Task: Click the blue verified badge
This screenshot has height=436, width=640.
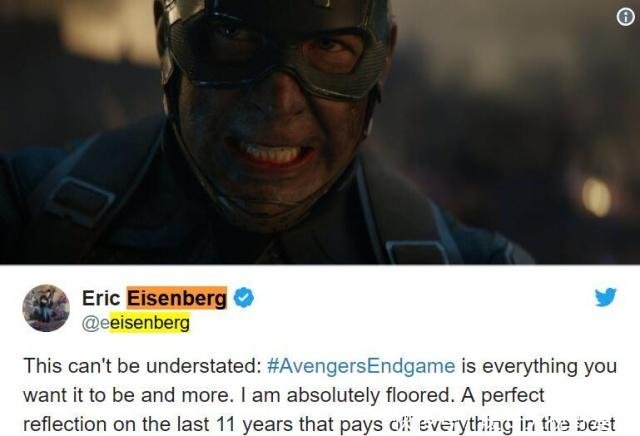Action: 244,298
